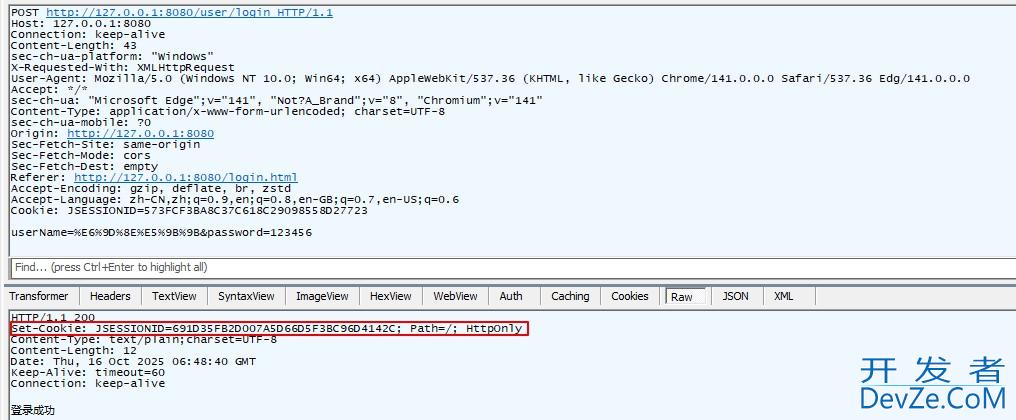Click the Origin header URL link

tap(140, 133)
